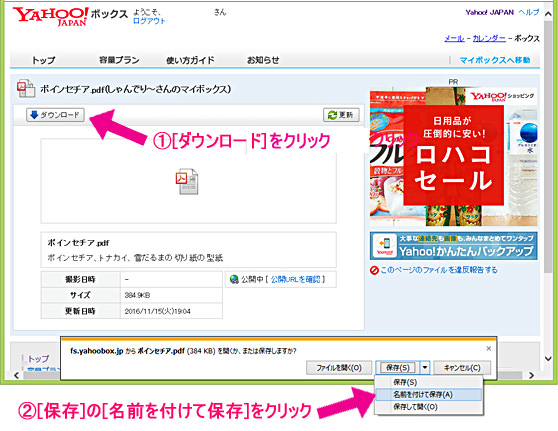The height and width of the screenshot is (431, 558).
Task: Click the ダウンロード download button
Action: pos(55,115)
